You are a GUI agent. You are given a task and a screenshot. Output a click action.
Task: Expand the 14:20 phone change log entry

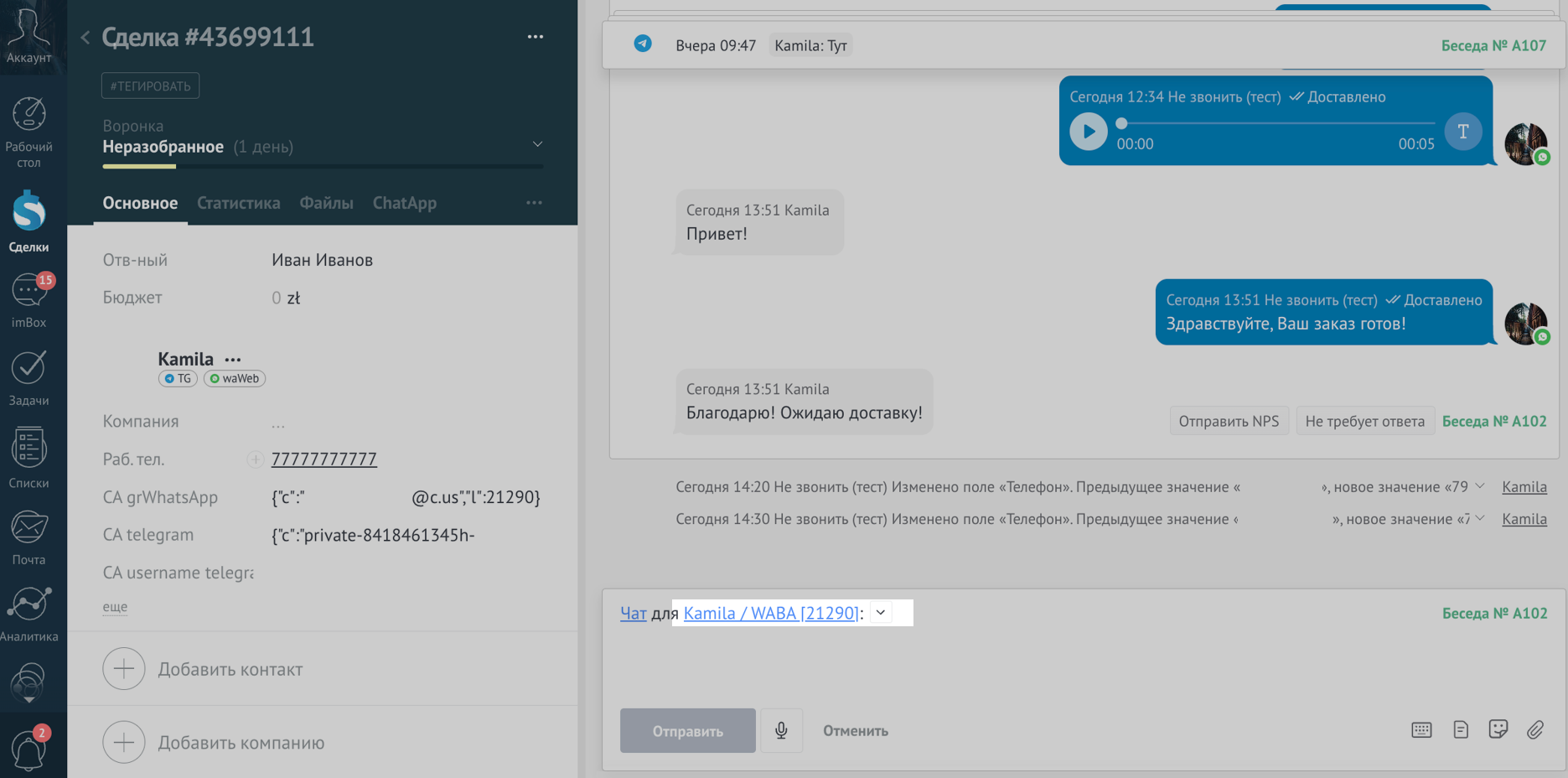coord(1480,486)
